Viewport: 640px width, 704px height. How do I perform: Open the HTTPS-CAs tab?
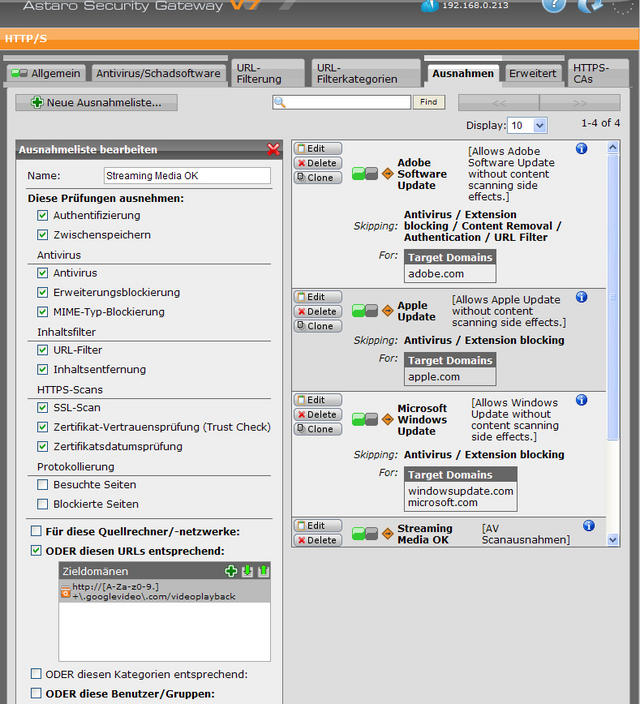[598, 73]
